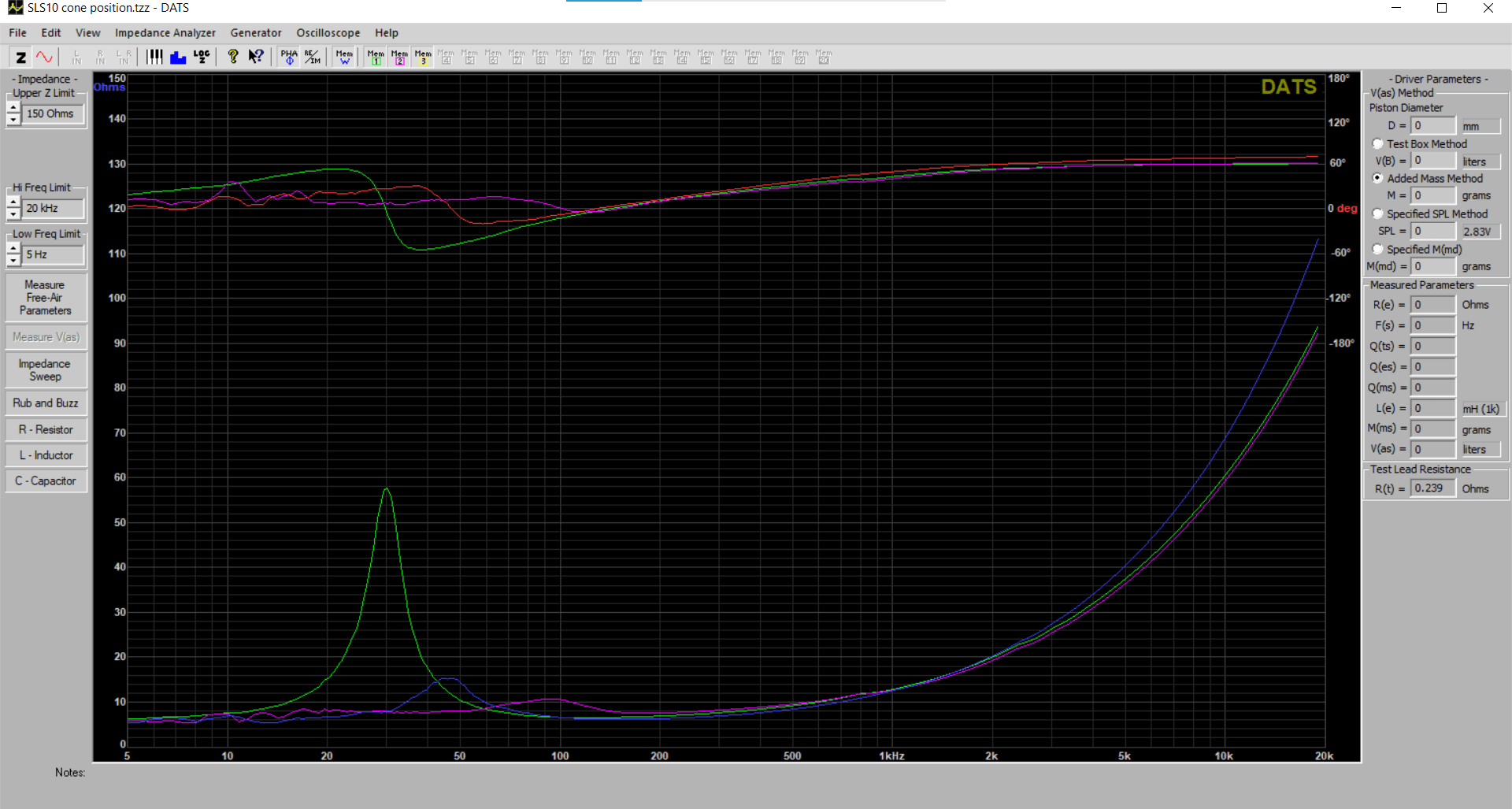The width and height of the screenshot is (1512, 809).
Task: Click the black vertical bars toolbar icon
Action: (154, 57)
